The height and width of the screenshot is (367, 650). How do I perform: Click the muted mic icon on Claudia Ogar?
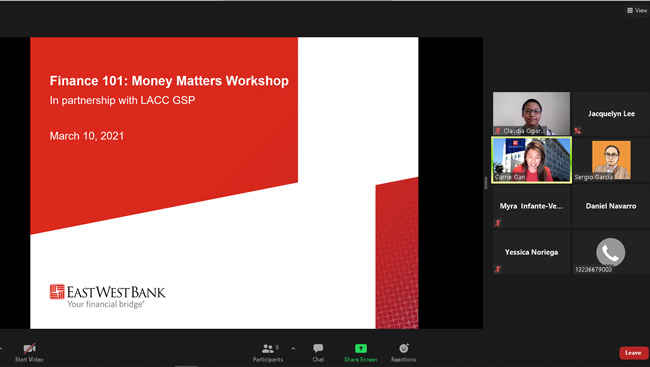point(498,131)
